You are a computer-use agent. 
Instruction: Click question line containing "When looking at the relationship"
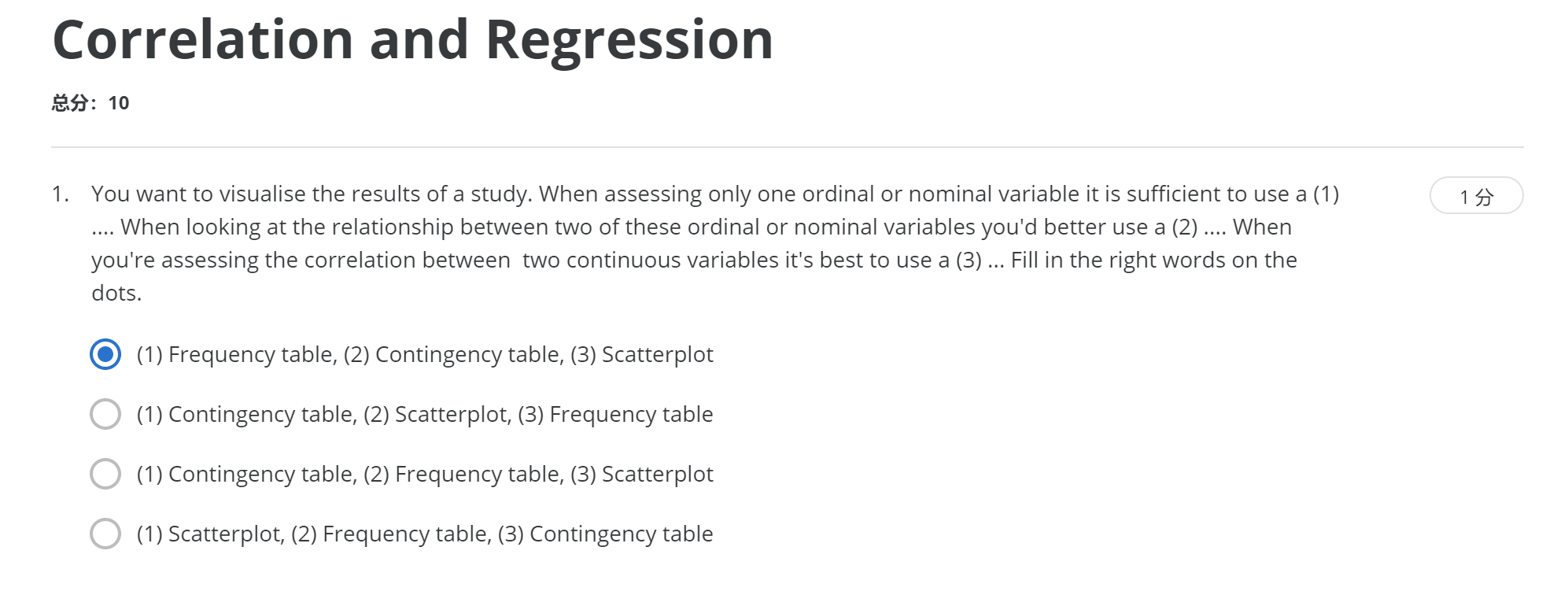(691, 227)
